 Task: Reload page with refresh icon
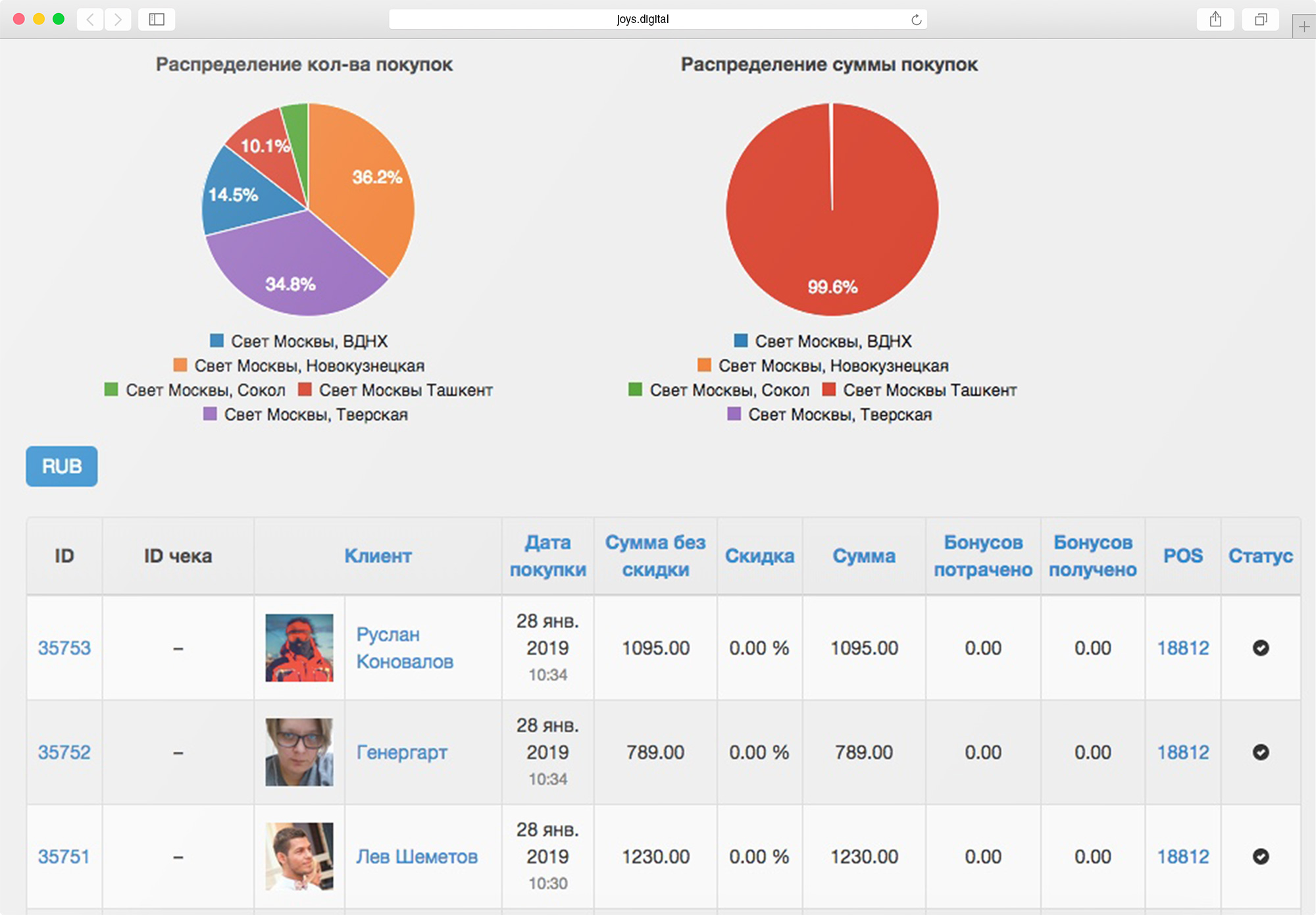[916, 20]
